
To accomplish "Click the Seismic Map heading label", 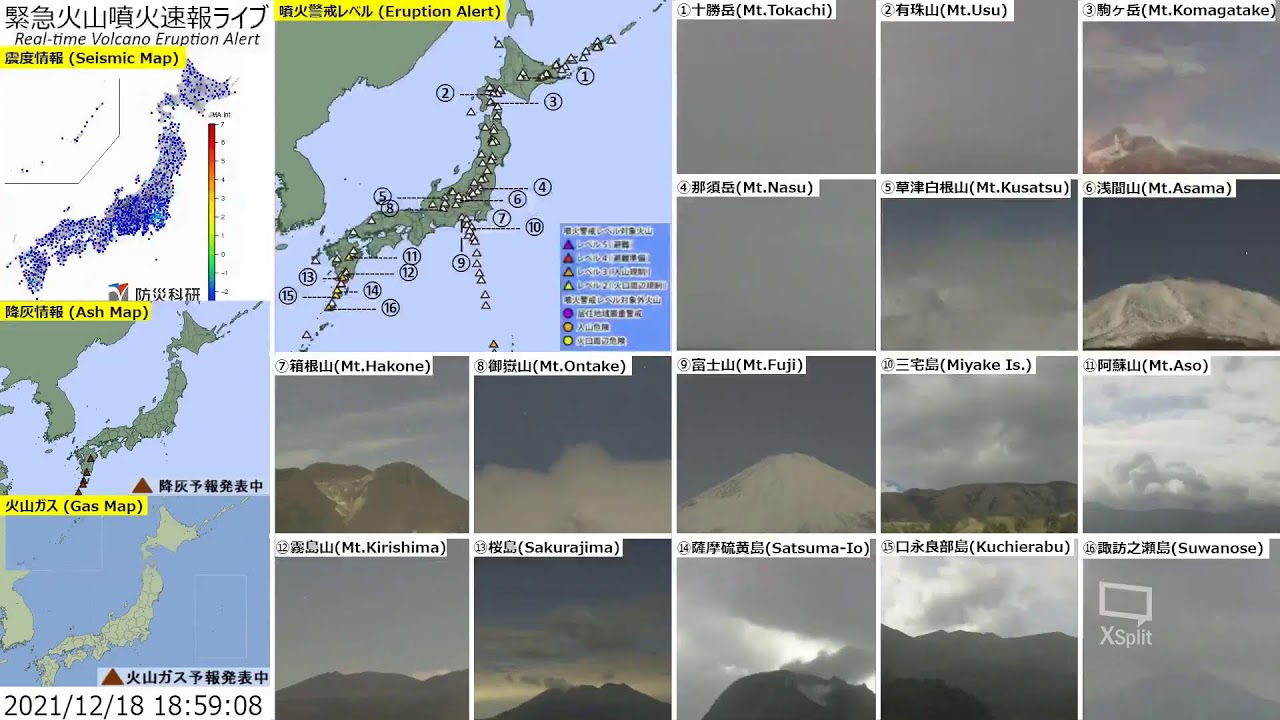I will pos(92,58).
